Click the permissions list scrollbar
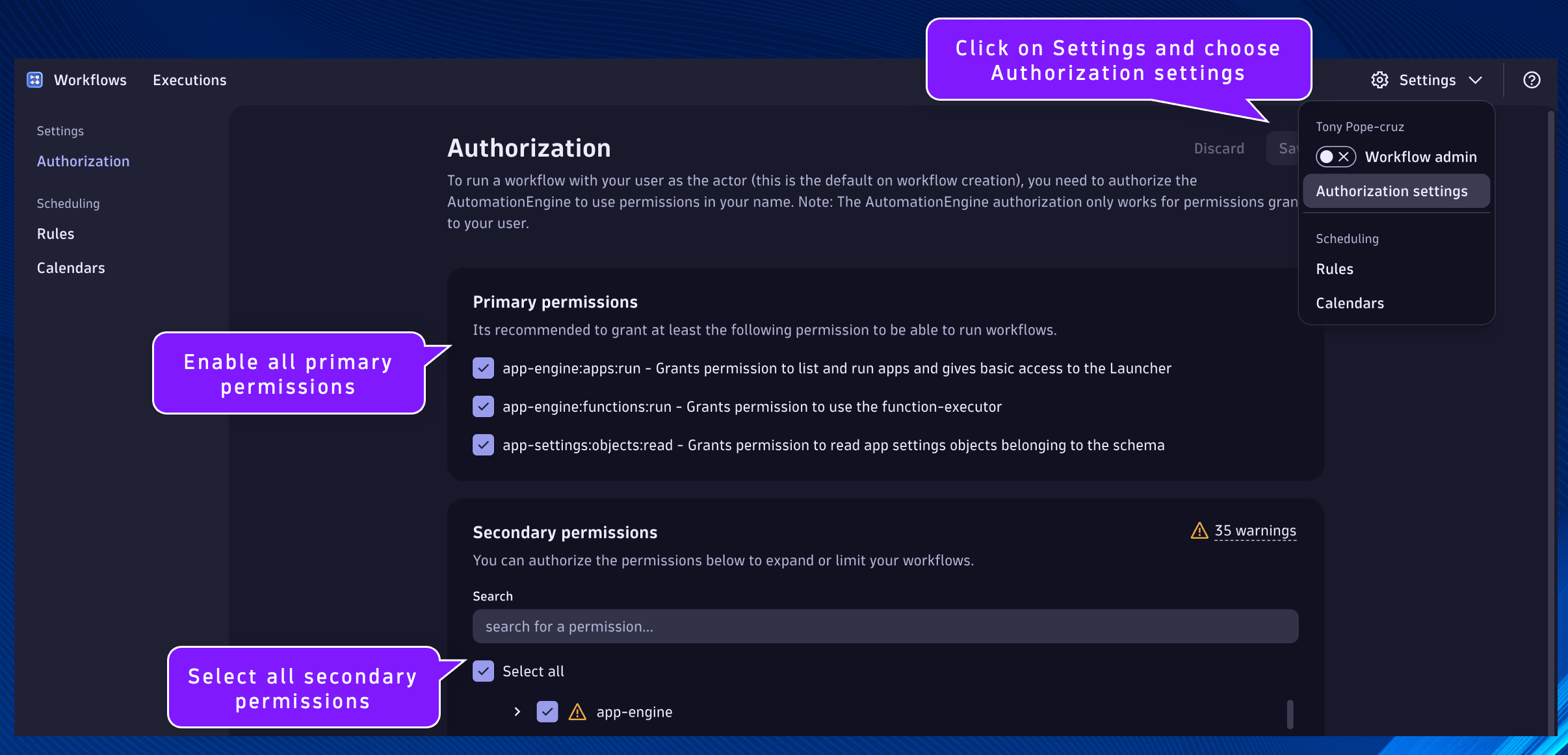The image size is (1568, 755). coord(1290,715)
